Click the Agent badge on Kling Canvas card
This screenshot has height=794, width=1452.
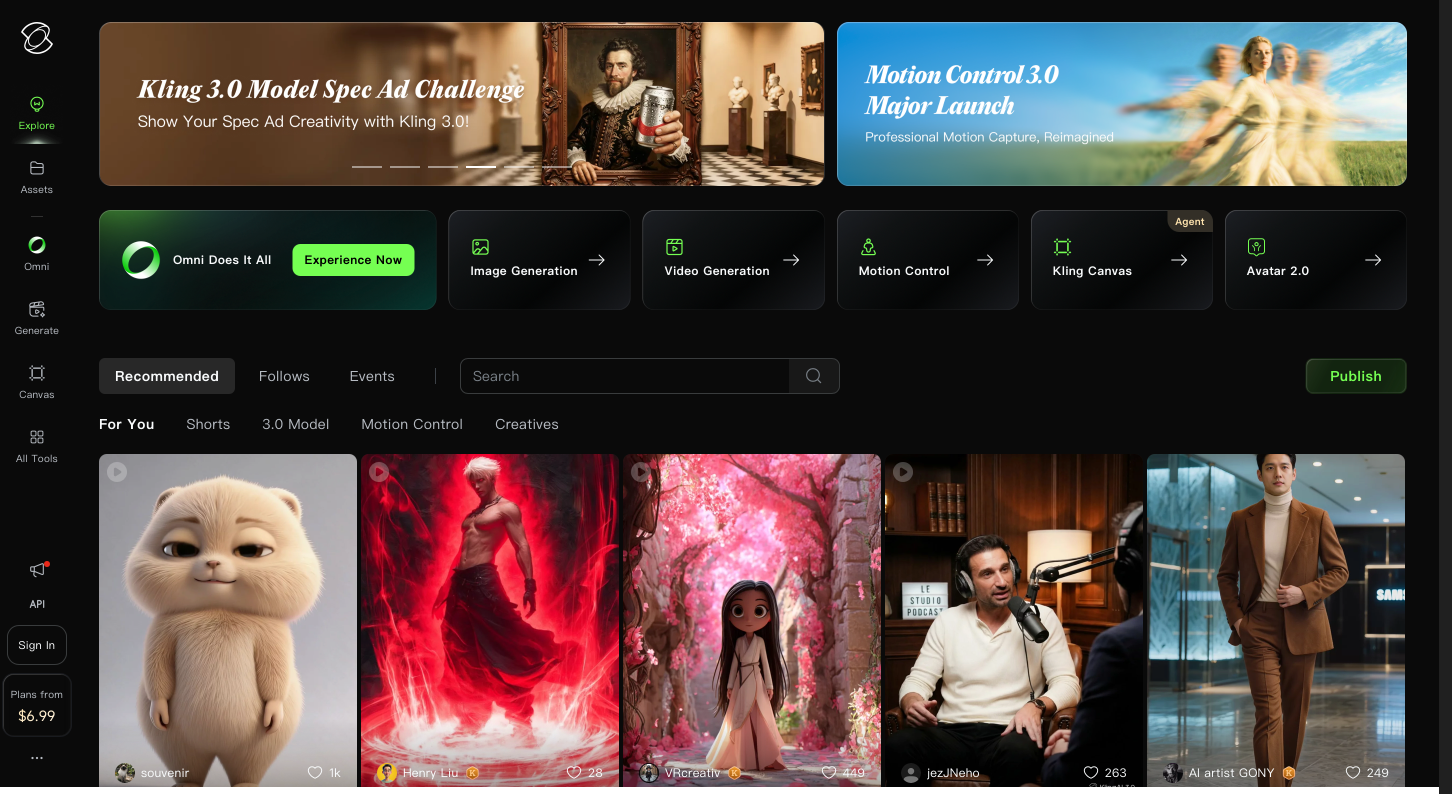(x=1190, y=221)
